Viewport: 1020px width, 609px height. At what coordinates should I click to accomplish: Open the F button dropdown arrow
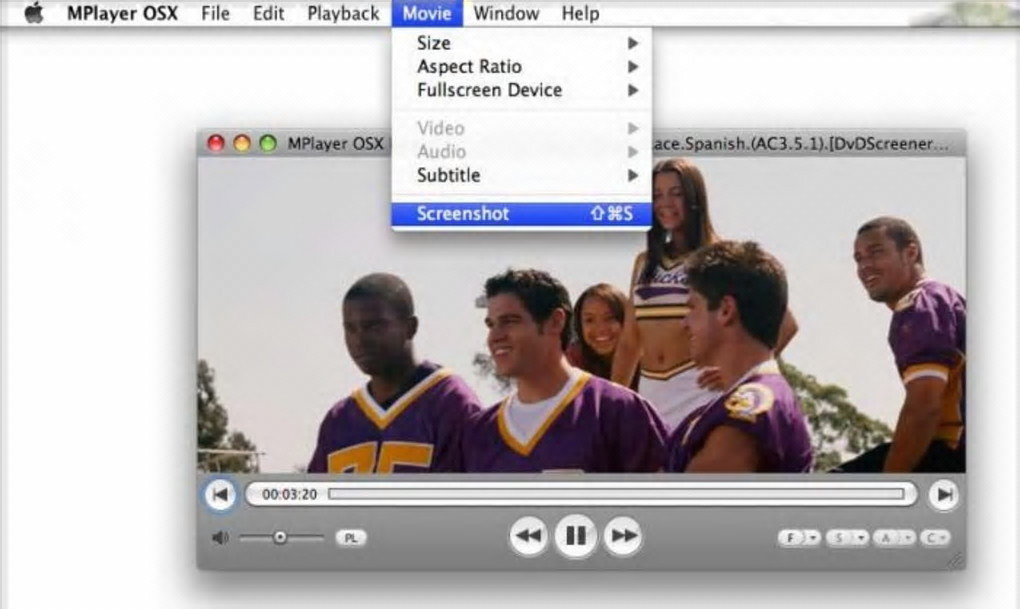tap(812, 538)
